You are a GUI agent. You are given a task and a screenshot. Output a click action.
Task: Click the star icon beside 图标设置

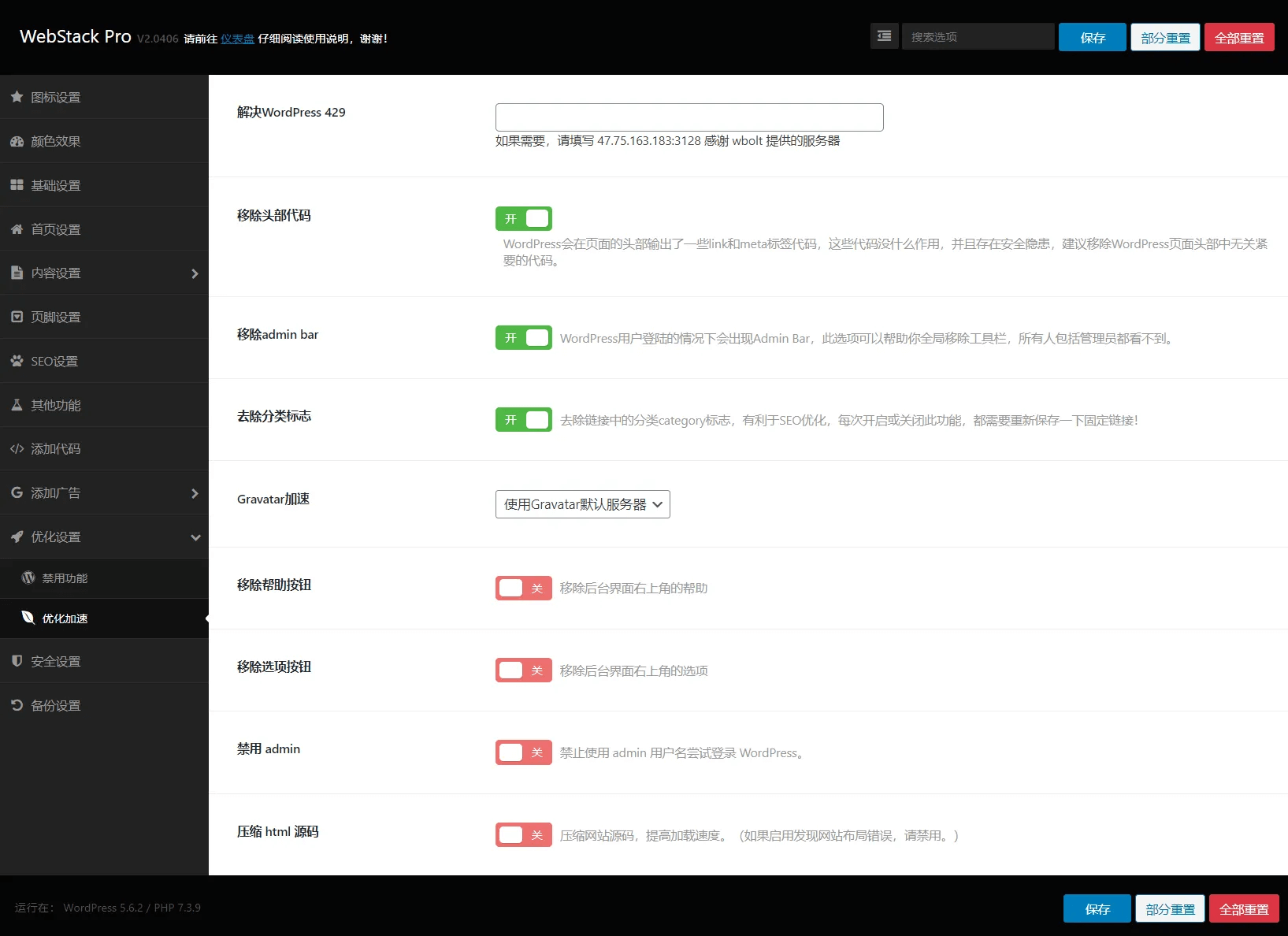click(x=17, y=97)
